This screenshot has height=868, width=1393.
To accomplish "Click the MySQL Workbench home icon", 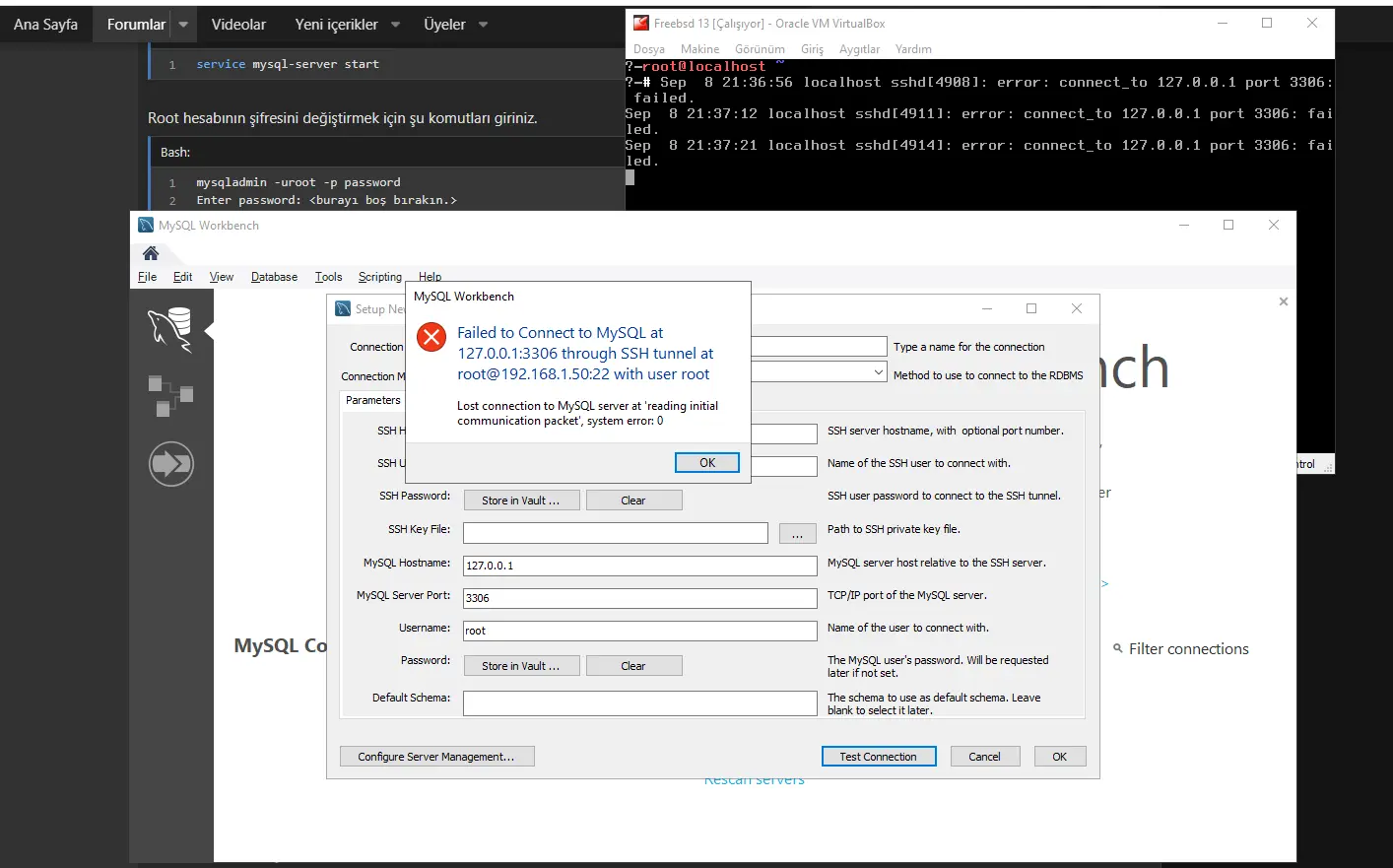I will 151,253.
